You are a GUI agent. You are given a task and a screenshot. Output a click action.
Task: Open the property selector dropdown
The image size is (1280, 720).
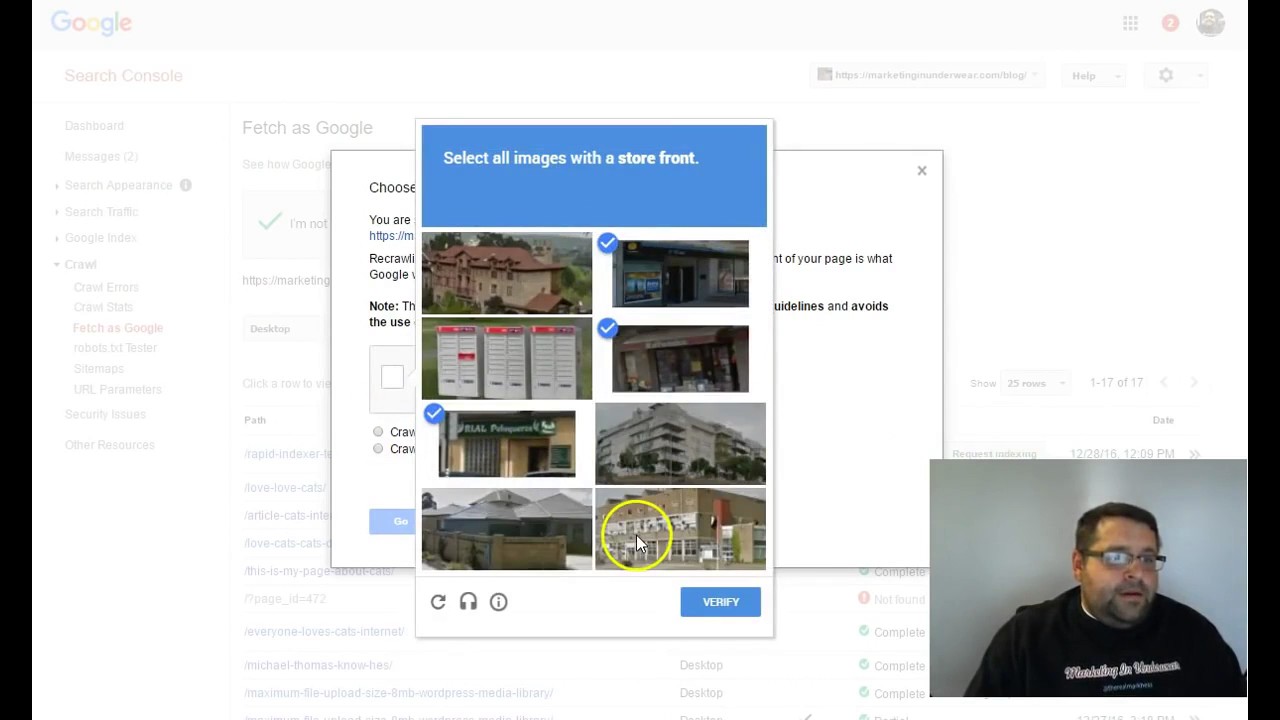click(x=929, y=75)
